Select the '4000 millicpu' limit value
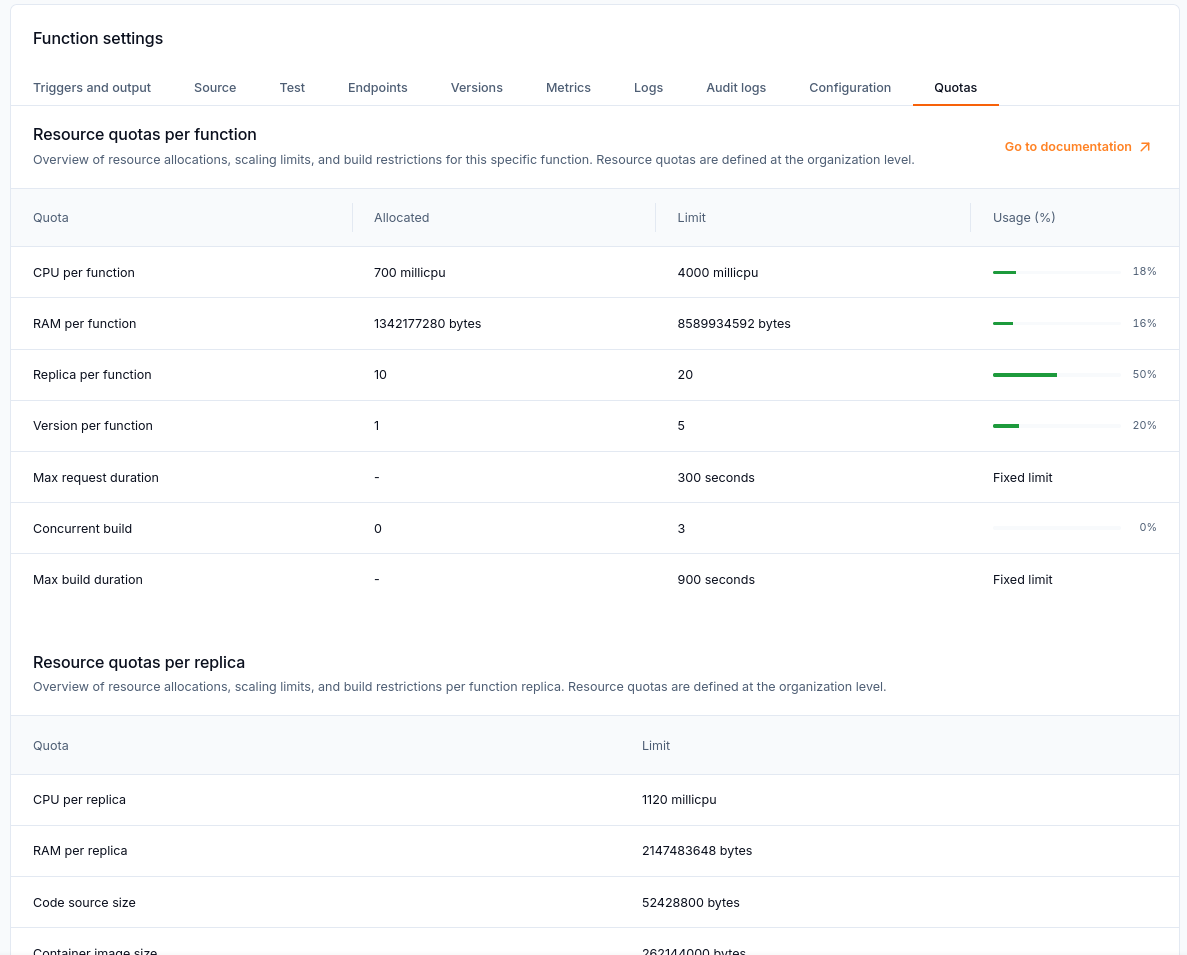The height and width of the screenshot is (955, 1187). (x=718, y=272)
